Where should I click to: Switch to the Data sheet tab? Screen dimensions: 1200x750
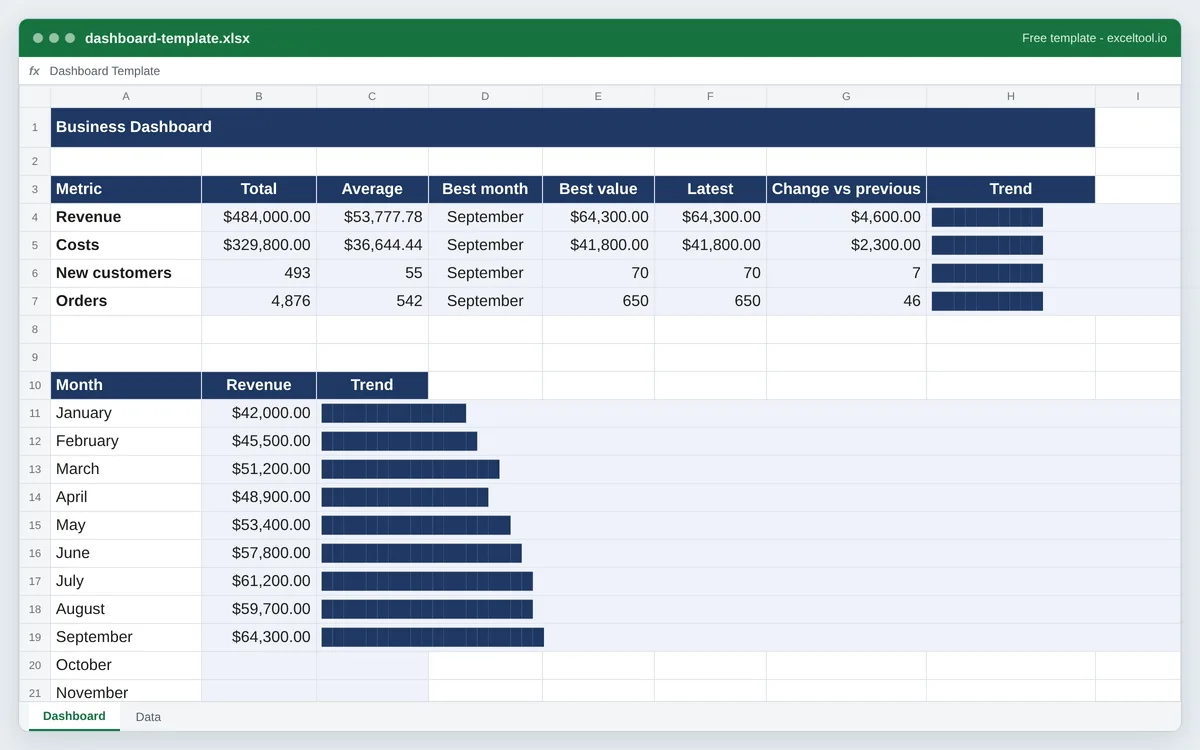[x=148, y=717]
